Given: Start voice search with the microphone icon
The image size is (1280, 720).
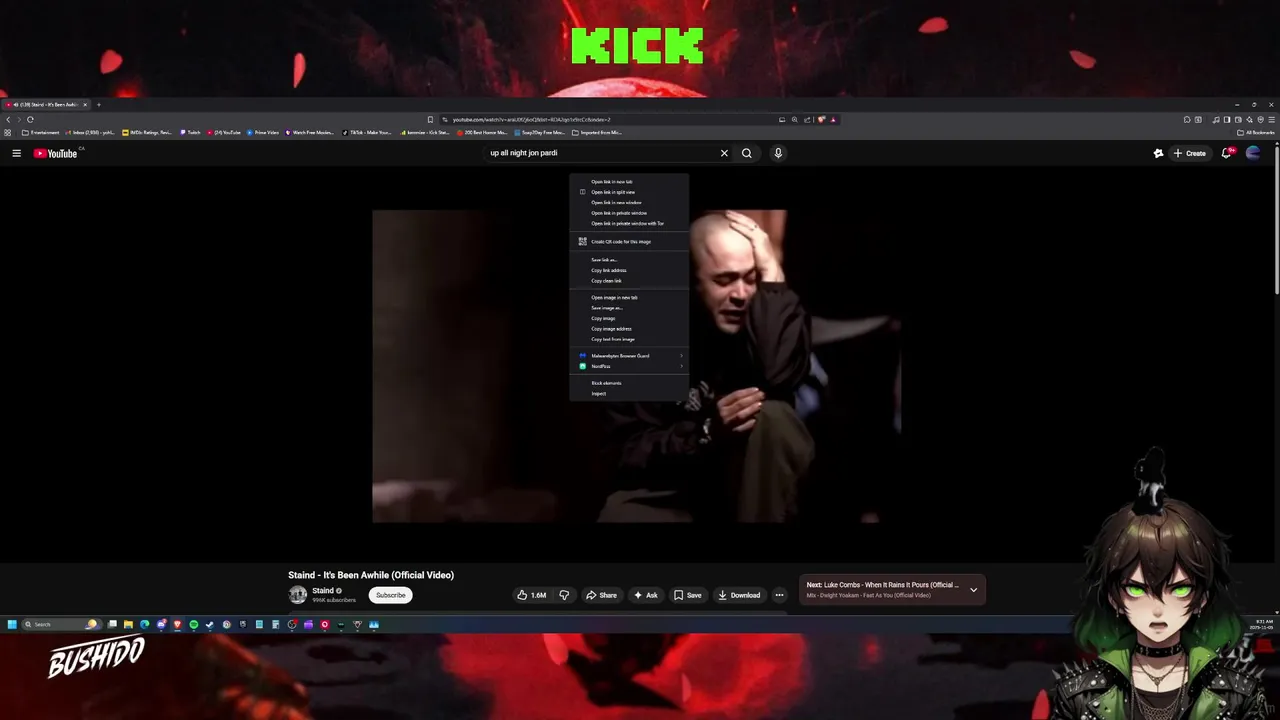Looking at the screenshot, I should point(778,153).
